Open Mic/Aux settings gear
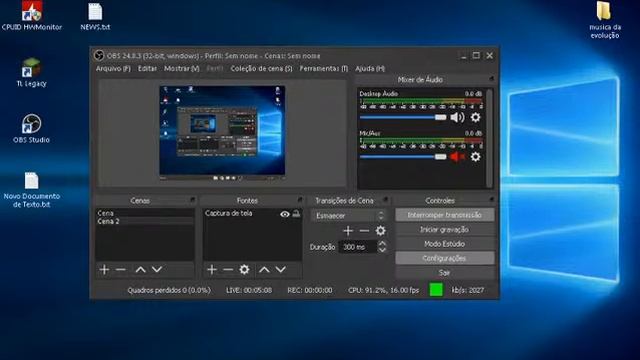 476,157
